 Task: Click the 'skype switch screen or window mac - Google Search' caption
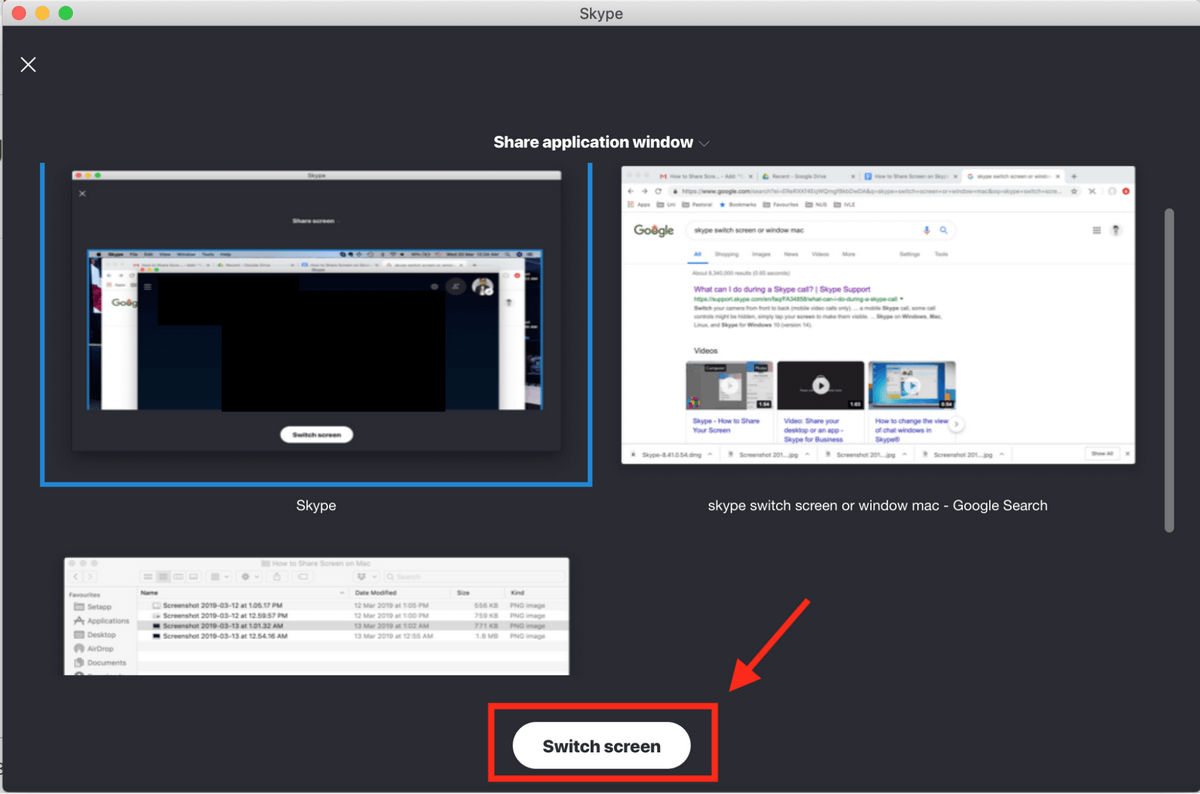[x=878, y=506]
